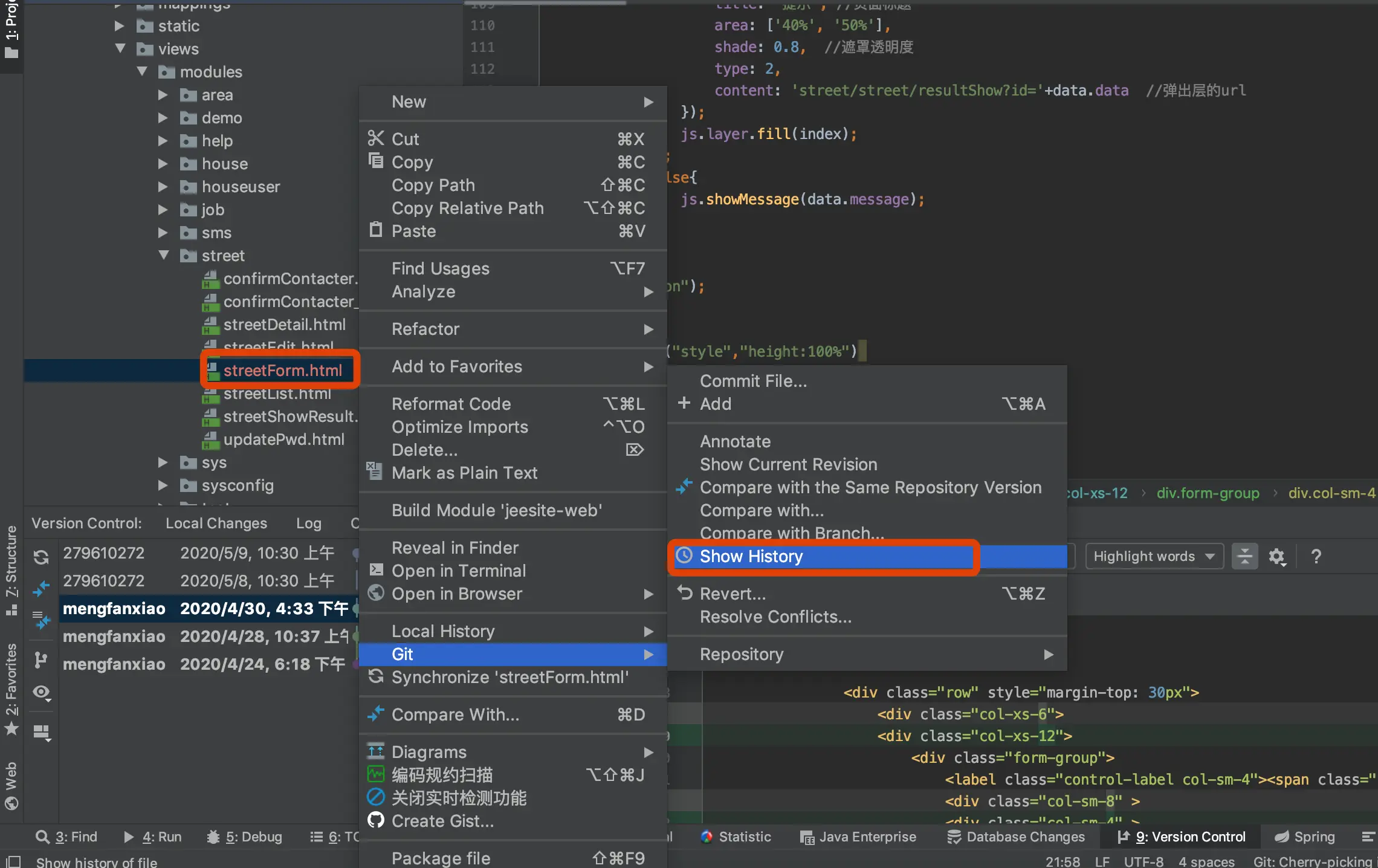Select the mengfanxiao 2020/4/28 commit row
1378x868 pixels.
[x=205, y=636]
